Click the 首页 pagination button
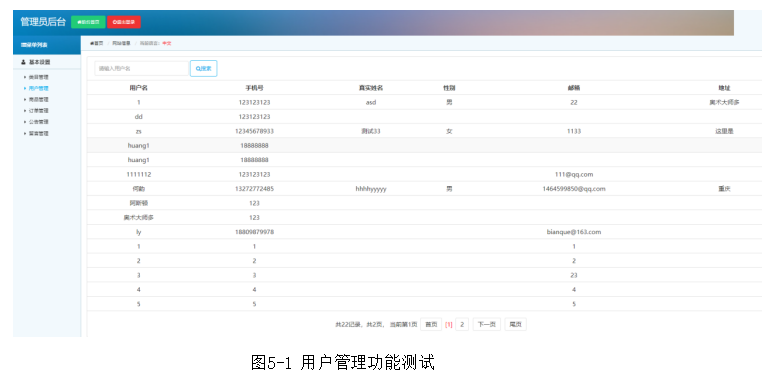This screenshot has height=375, width=762. tap(431, 324)
